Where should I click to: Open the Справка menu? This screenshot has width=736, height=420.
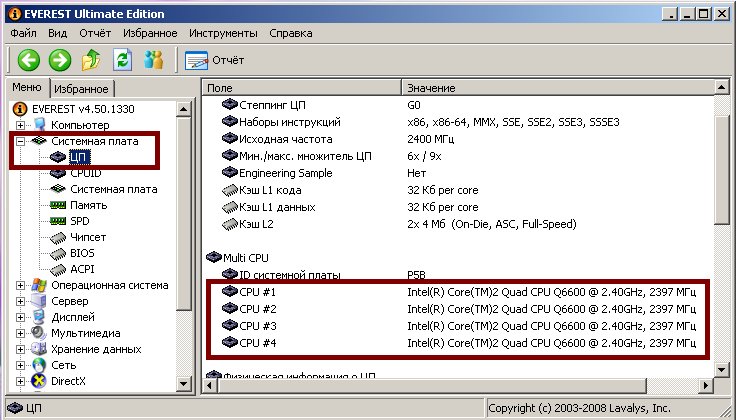291,33
